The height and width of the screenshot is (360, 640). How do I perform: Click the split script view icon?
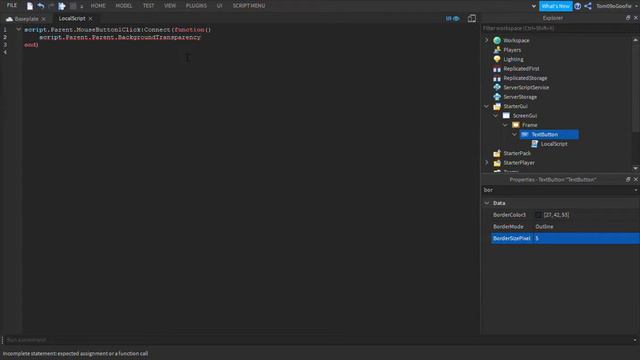(x=471, y=18)
